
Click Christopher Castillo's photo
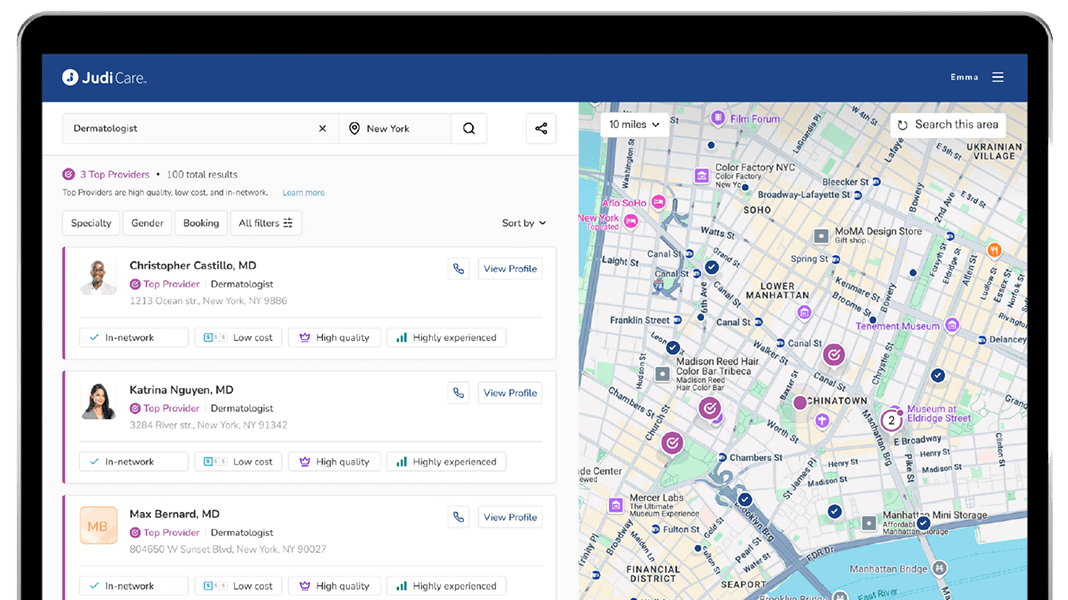click(98, 277)
